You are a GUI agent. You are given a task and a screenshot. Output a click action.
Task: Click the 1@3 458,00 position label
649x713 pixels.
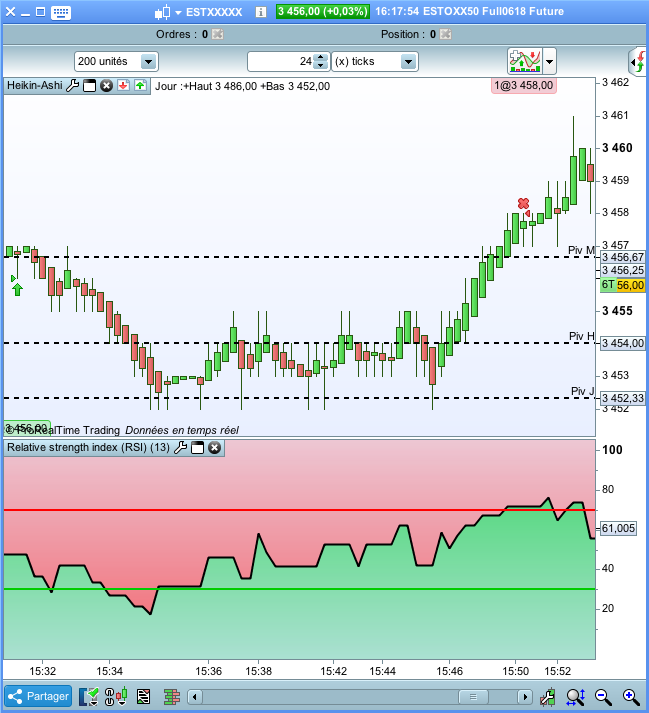click(524, 85)
